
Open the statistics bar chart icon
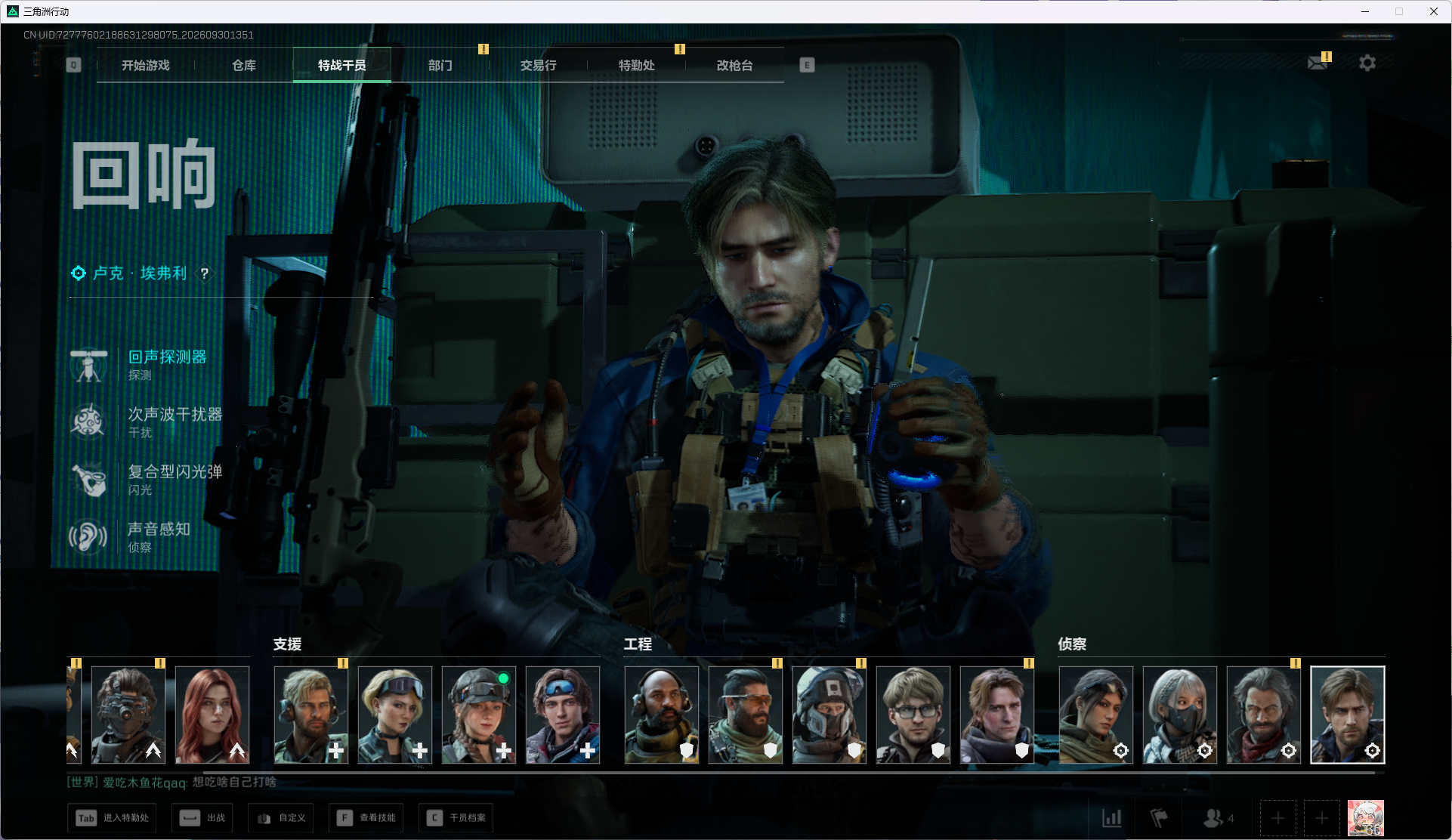[x=1112, y=818]
